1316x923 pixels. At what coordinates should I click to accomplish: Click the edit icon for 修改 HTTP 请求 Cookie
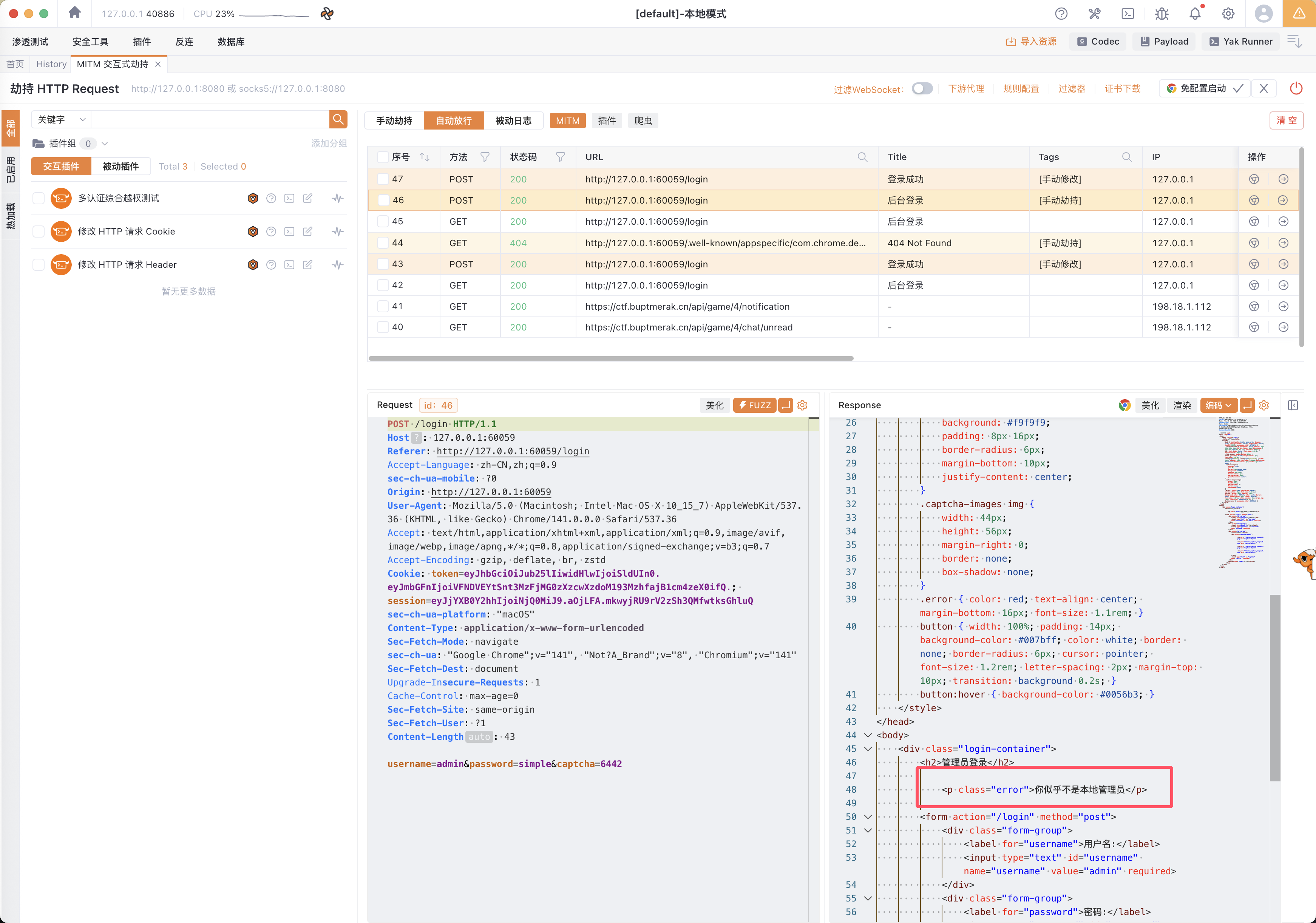308,232
